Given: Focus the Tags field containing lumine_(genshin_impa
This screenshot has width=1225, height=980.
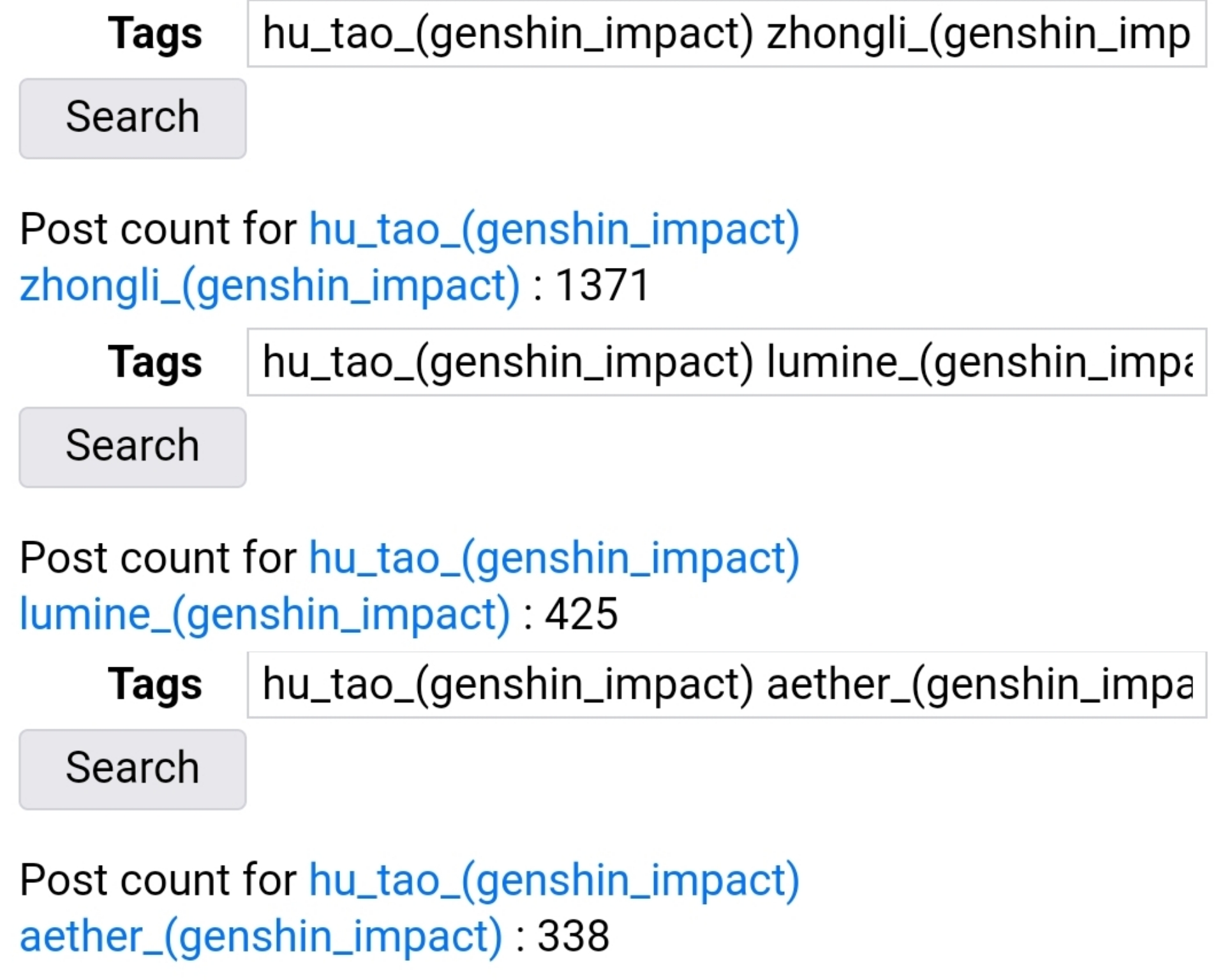Looking at the screenshot, I should pyautogui.click(x=726, y=362).
